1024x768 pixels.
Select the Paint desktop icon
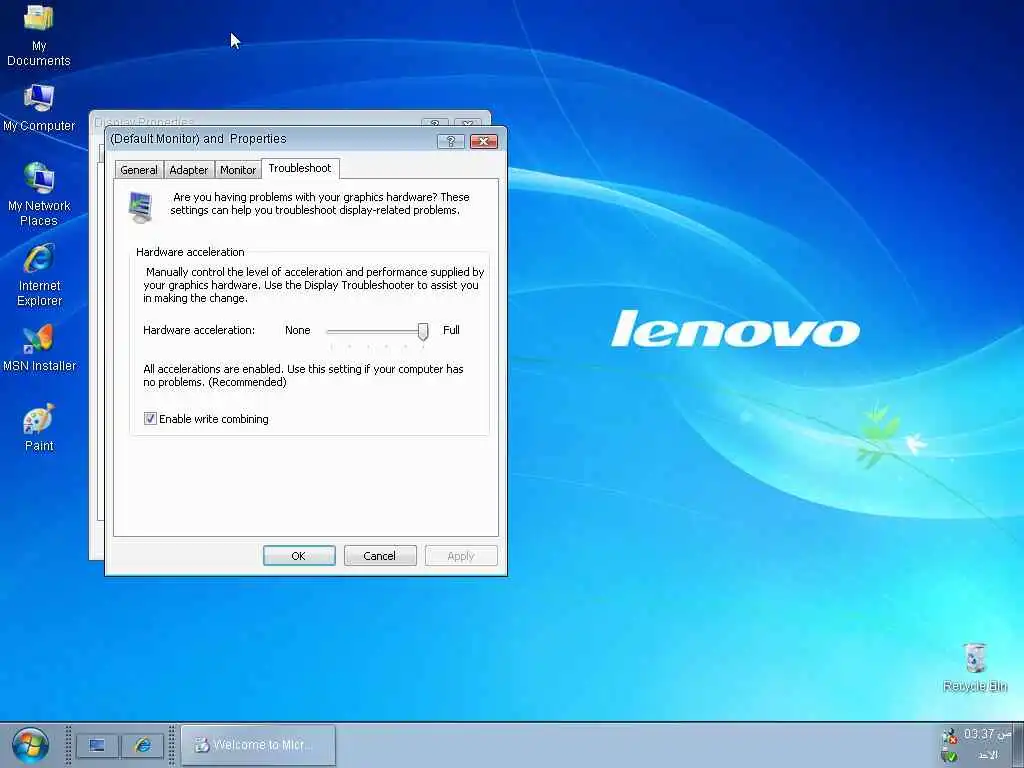click(39, 428)
